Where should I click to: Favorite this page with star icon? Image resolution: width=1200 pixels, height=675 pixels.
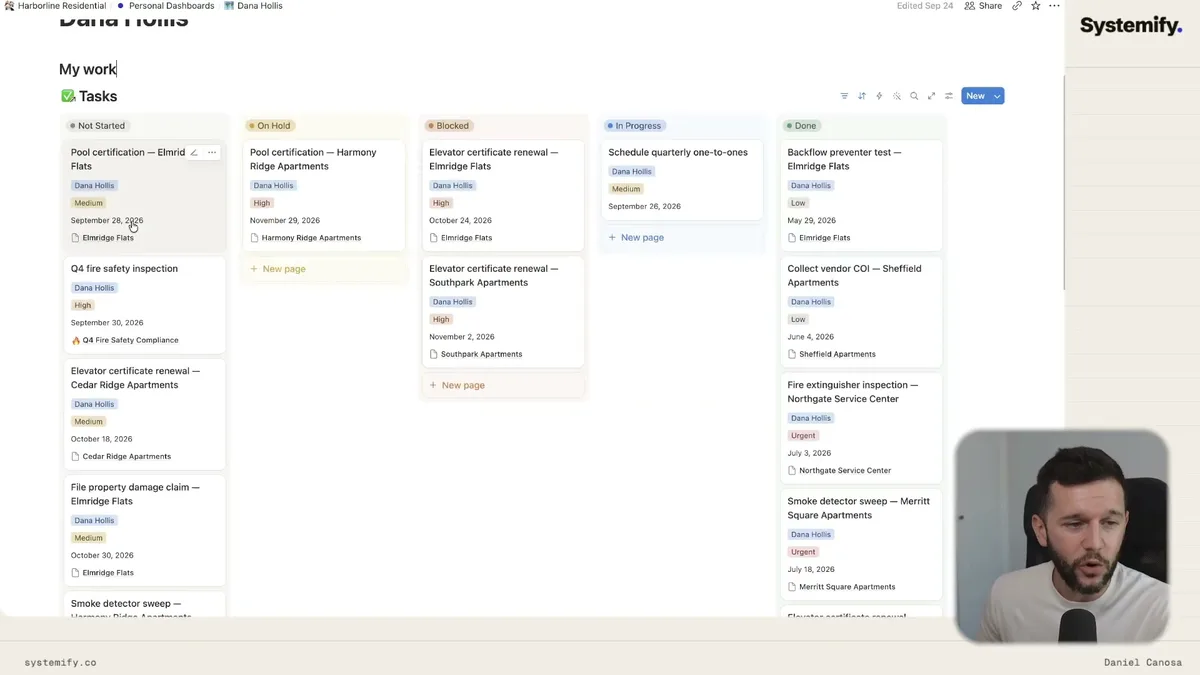click(1036, 6)
